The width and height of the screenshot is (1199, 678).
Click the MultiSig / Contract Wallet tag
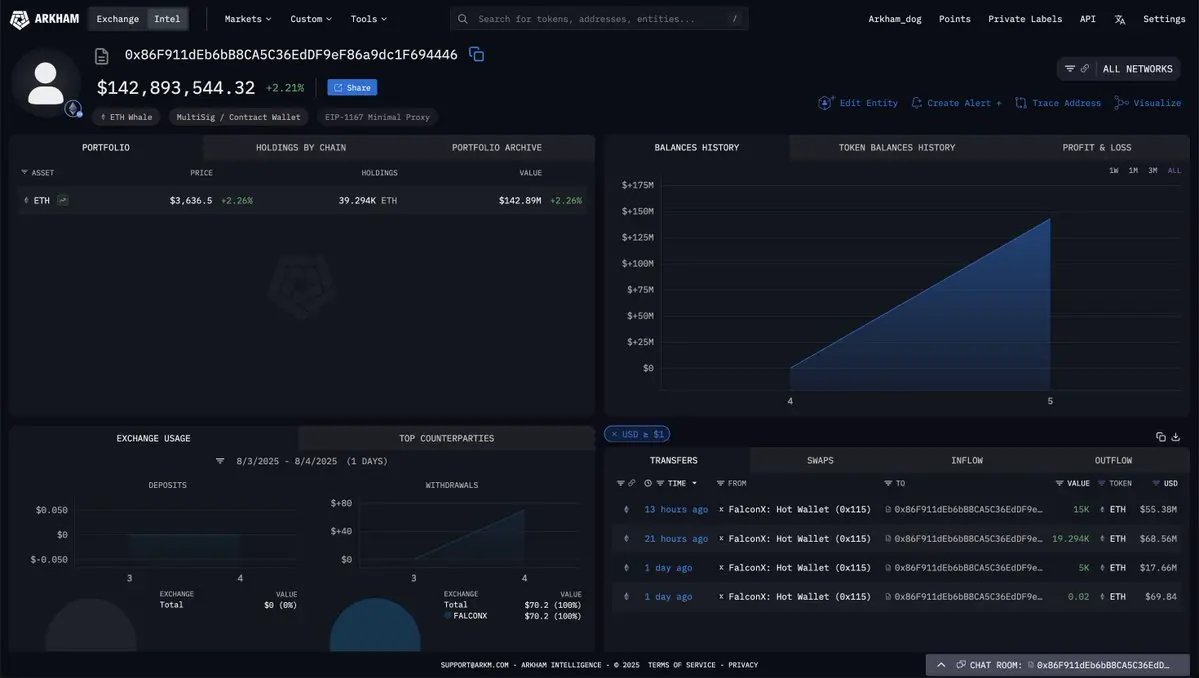point(239,117)
